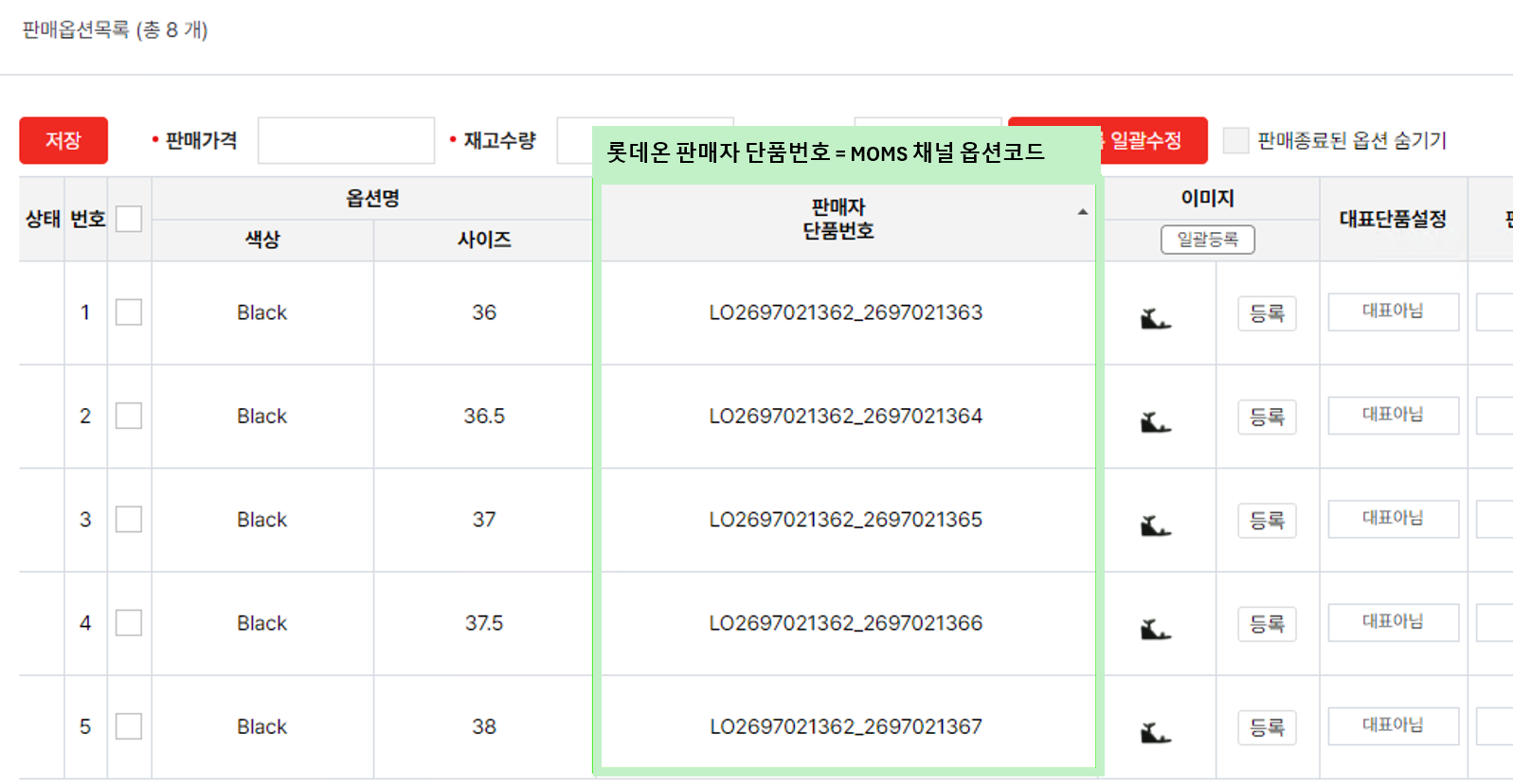Open shoe thumbnail for size 36.5 row
The height and width of the screenshot is (784, 1513).
coord(1156,421)
